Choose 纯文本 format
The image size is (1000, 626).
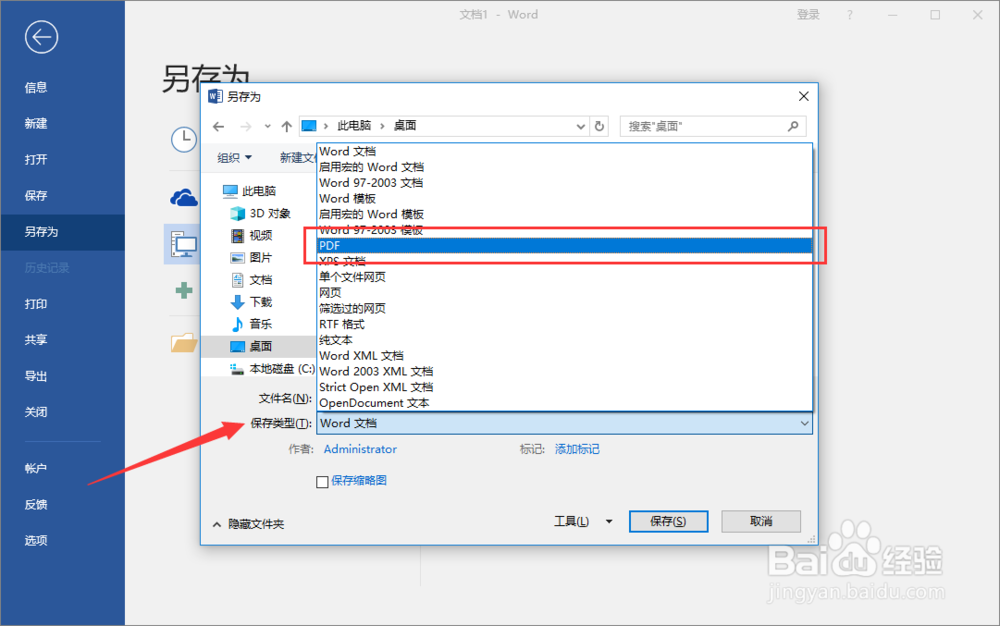point(564,340)
